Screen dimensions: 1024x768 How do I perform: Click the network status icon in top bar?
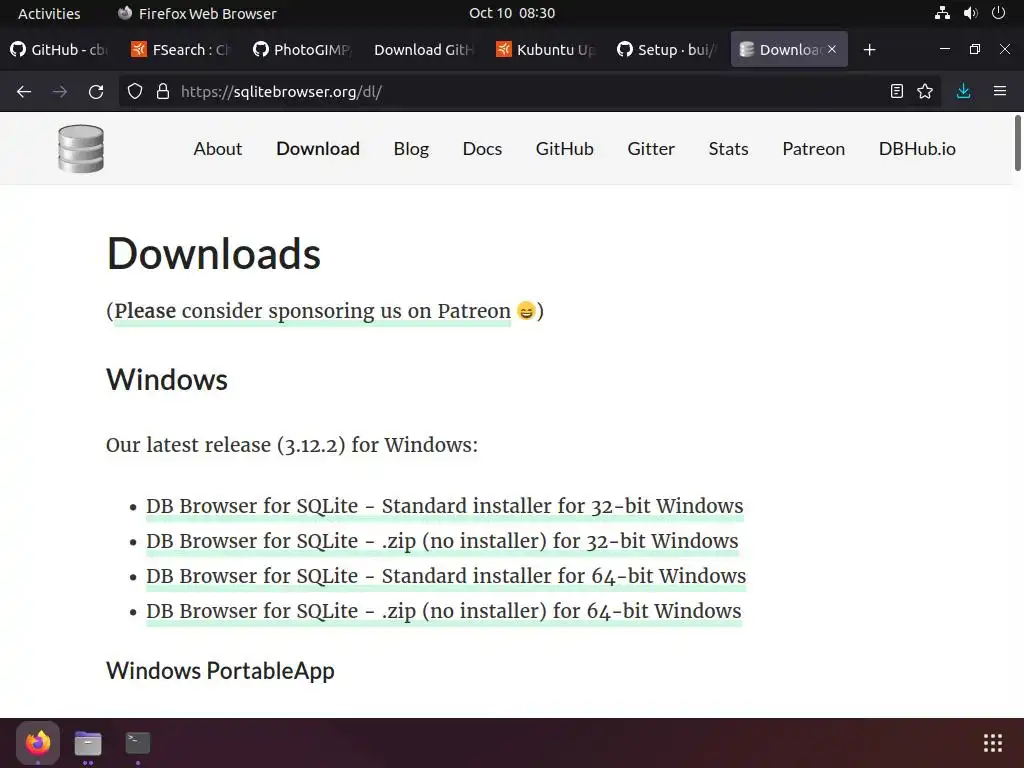[942, 13]
